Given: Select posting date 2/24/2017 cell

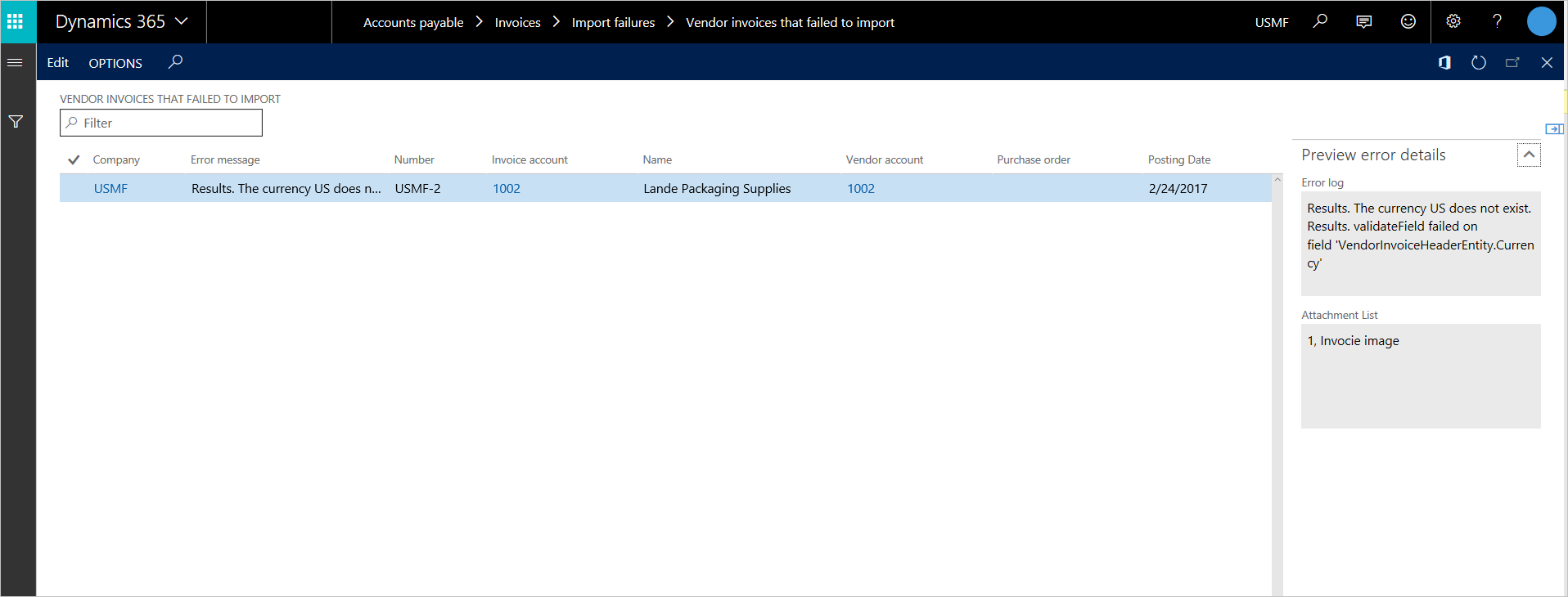Looking at the screenshot, I should (x=1178, y=188).
